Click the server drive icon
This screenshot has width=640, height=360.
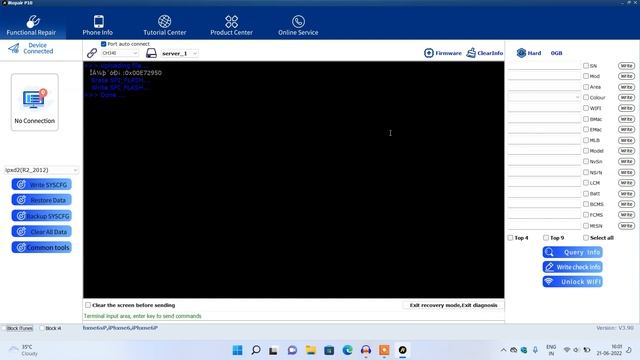151,53
